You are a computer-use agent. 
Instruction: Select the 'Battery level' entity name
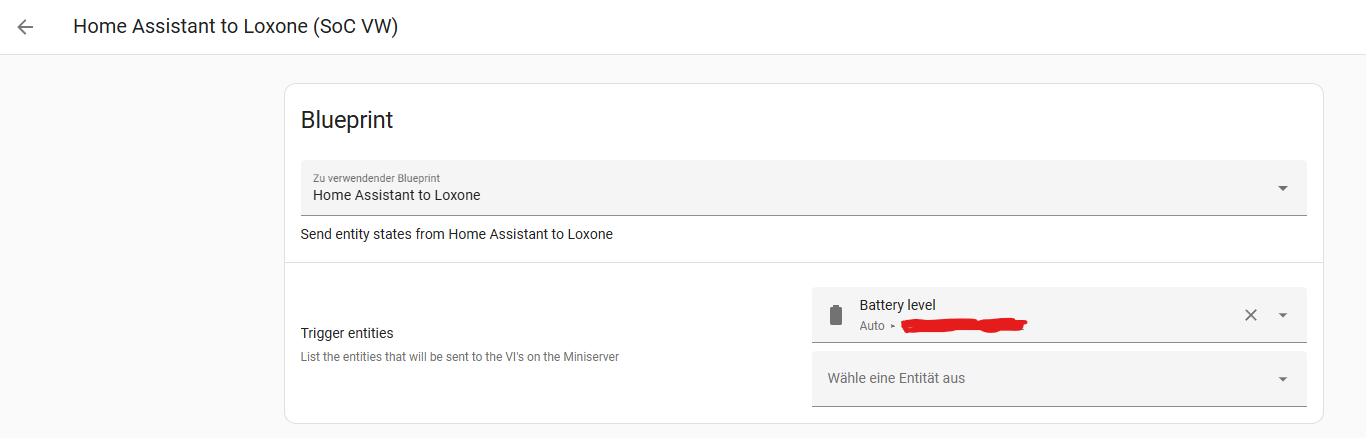point(897,305)
